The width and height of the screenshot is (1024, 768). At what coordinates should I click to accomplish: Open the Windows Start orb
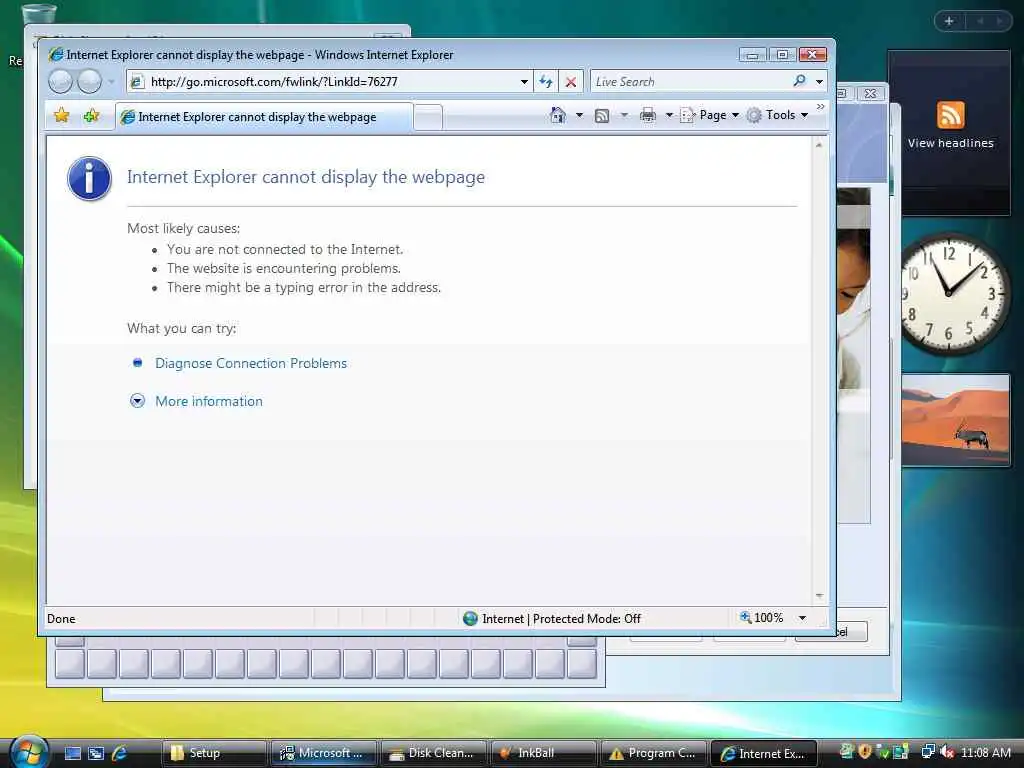pos(29,752)
